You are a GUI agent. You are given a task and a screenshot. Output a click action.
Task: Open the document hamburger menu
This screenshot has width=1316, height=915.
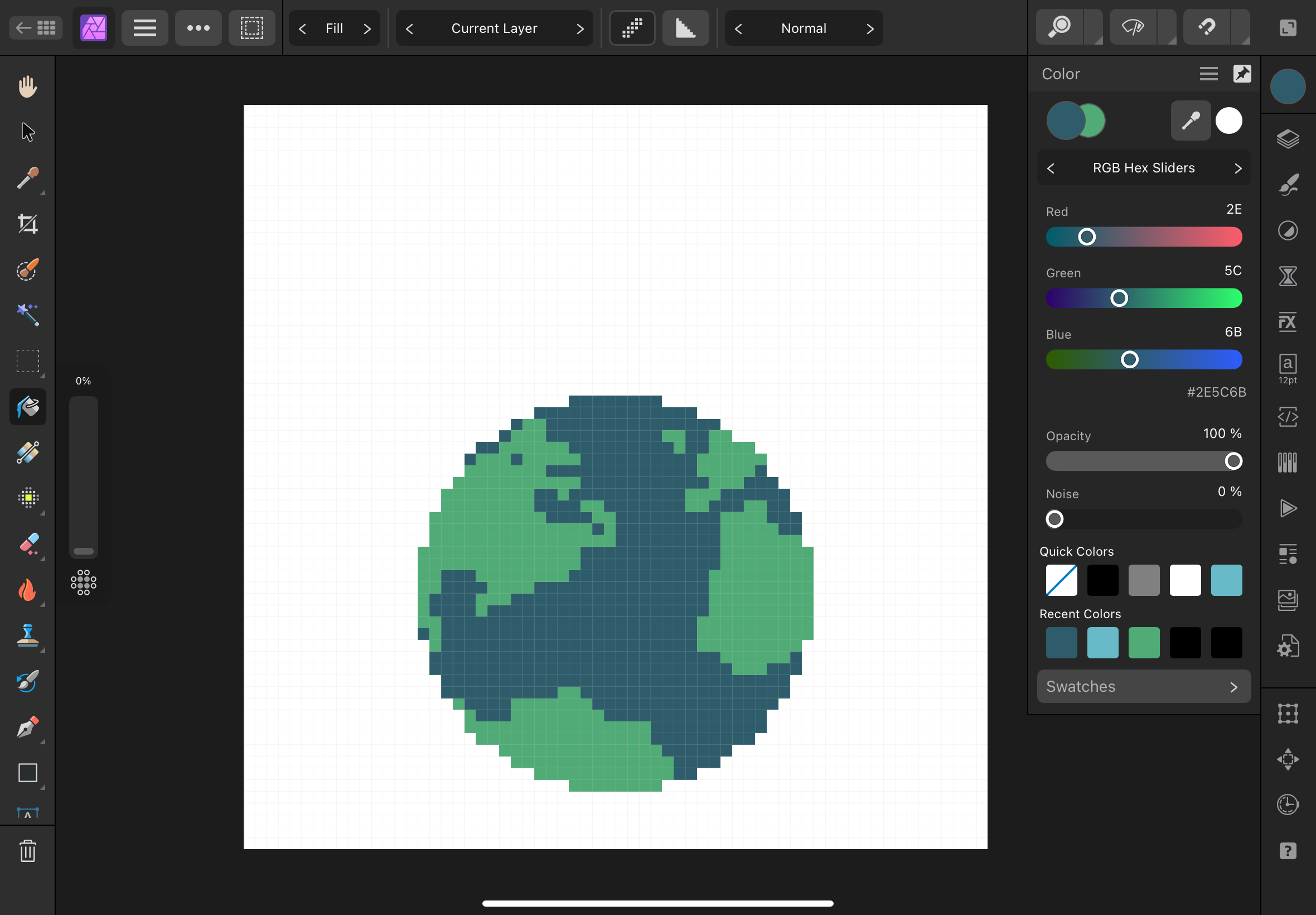coord(144,28)
